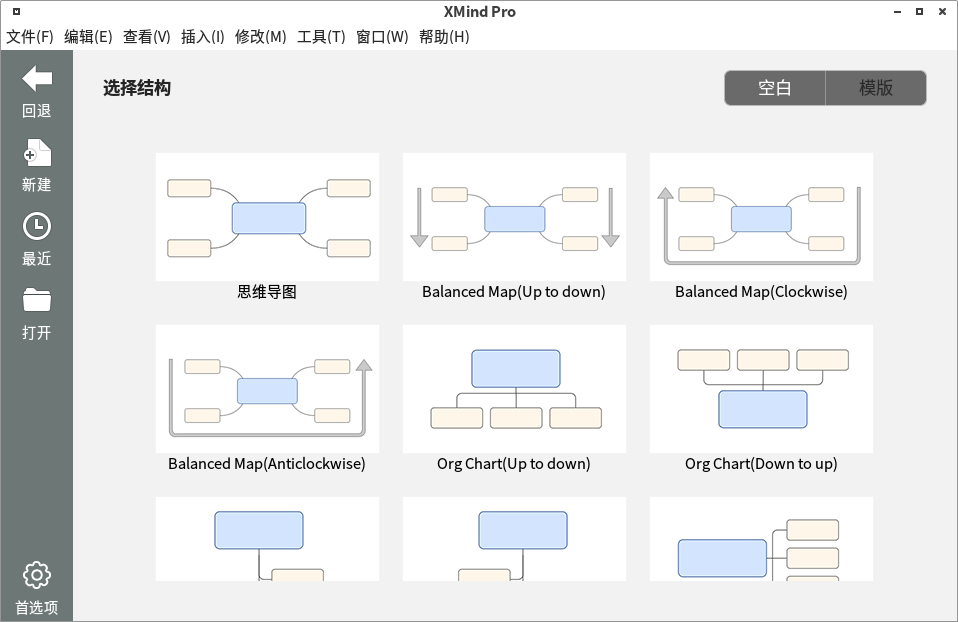Viewport: 958px width, 622px height.
Task: Open the 插入(I) menu
Action: 203,37
